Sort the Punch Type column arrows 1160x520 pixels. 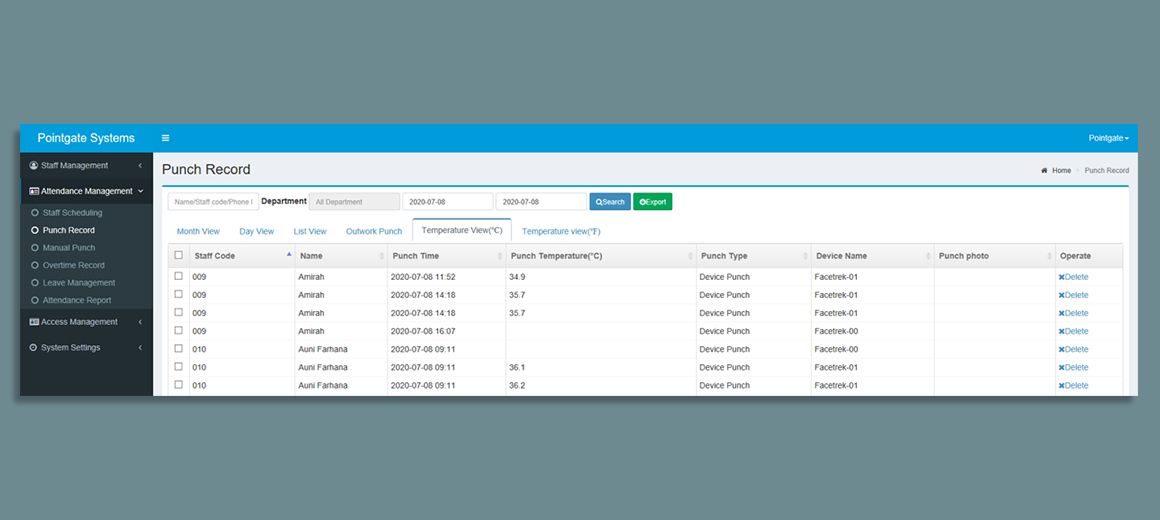806,256
